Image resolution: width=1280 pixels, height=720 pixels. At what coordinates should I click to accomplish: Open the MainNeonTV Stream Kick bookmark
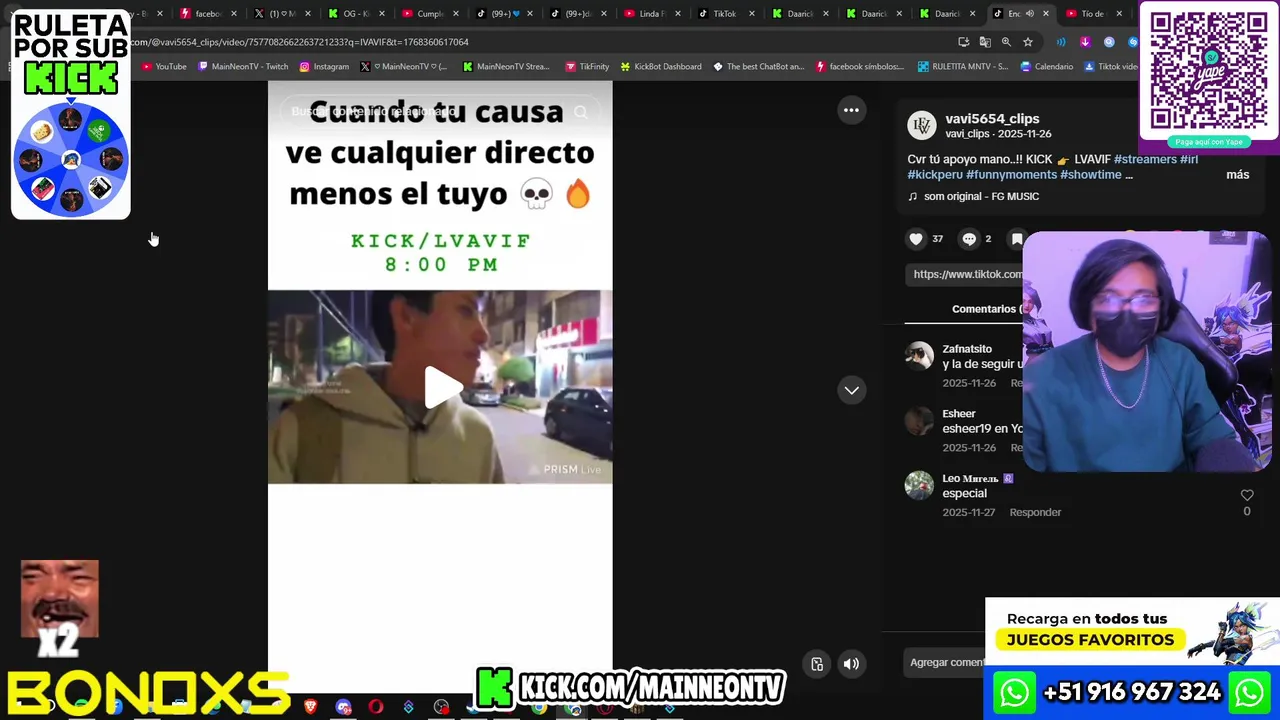click(506, 67)
